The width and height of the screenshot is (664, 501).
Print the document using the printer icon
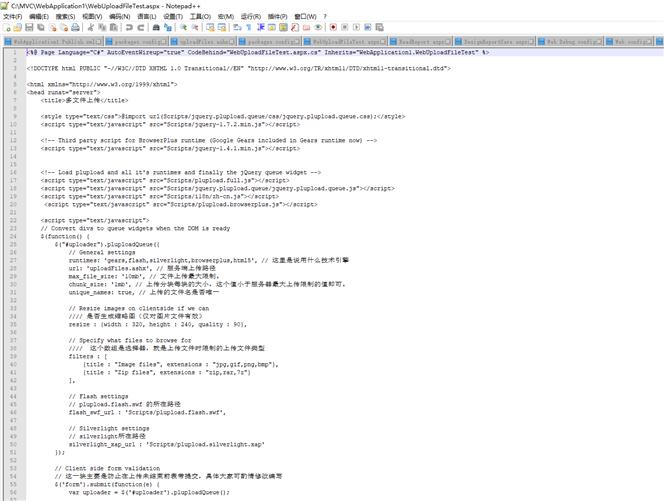pos(75,28)
